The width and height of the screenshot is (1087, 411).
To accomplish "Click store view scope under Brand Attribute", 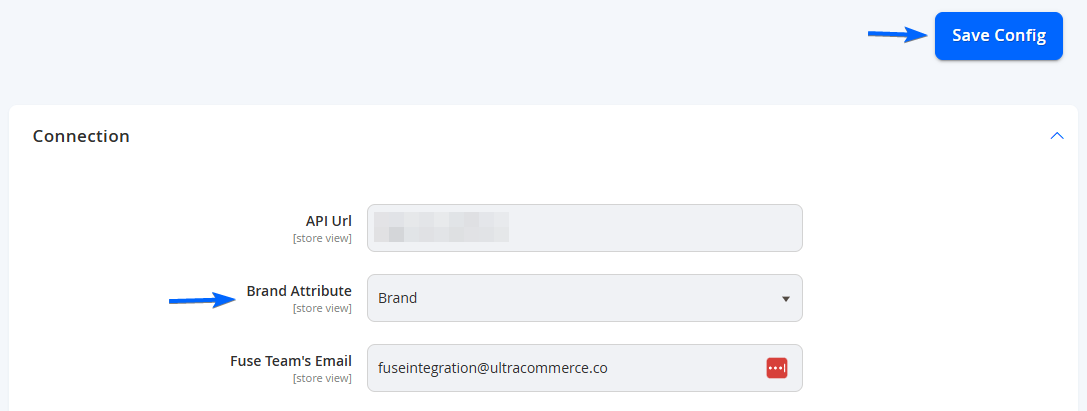I will pyautogui.click(x=322, y=308).
